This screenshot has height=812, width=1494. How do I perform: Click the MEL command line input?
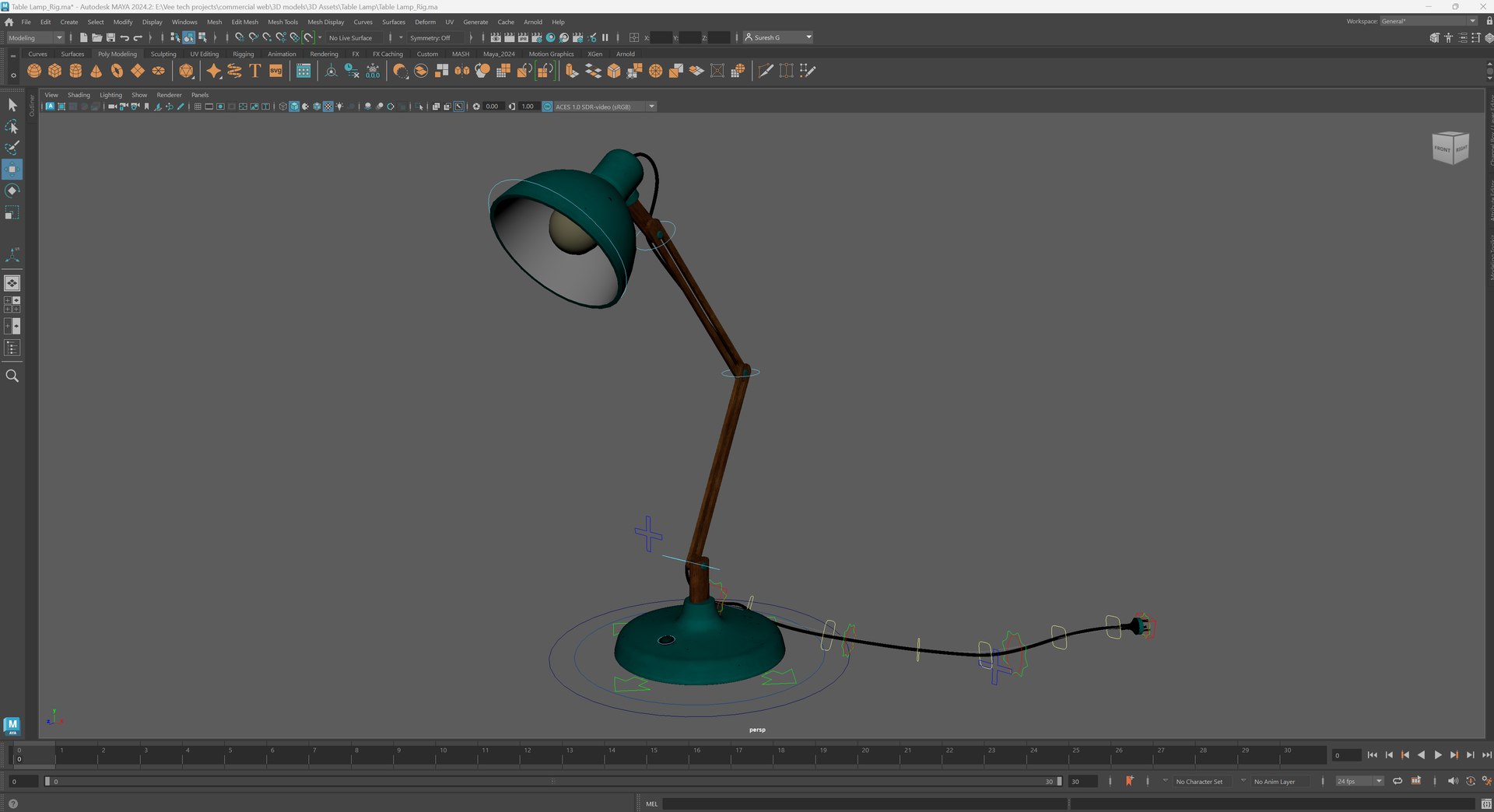(865, 803)
